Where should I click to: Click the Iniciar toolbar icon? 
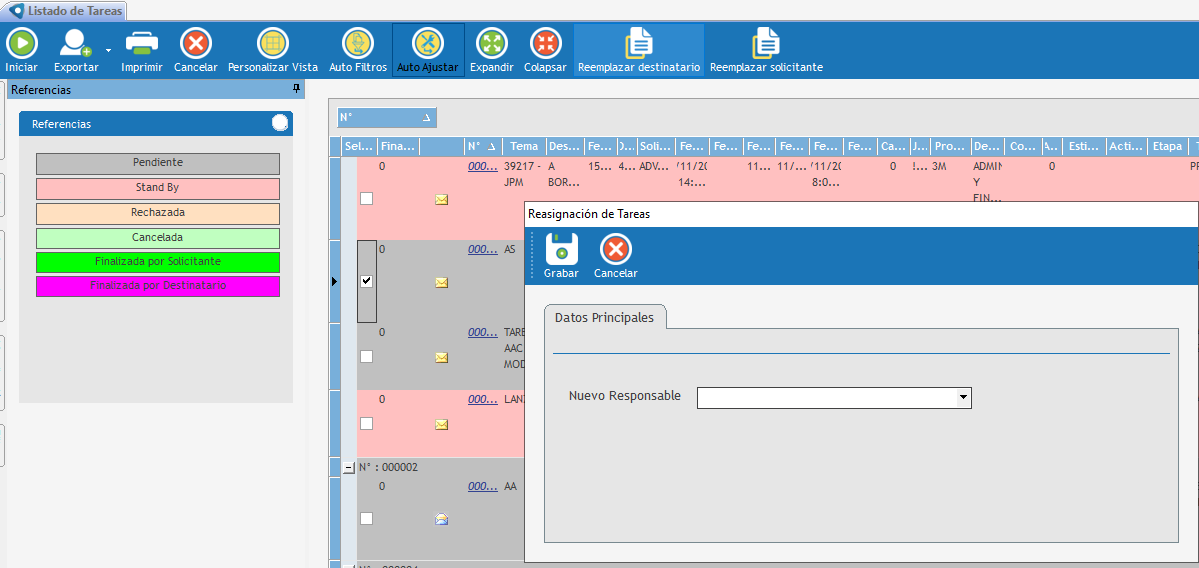[21, 43]
